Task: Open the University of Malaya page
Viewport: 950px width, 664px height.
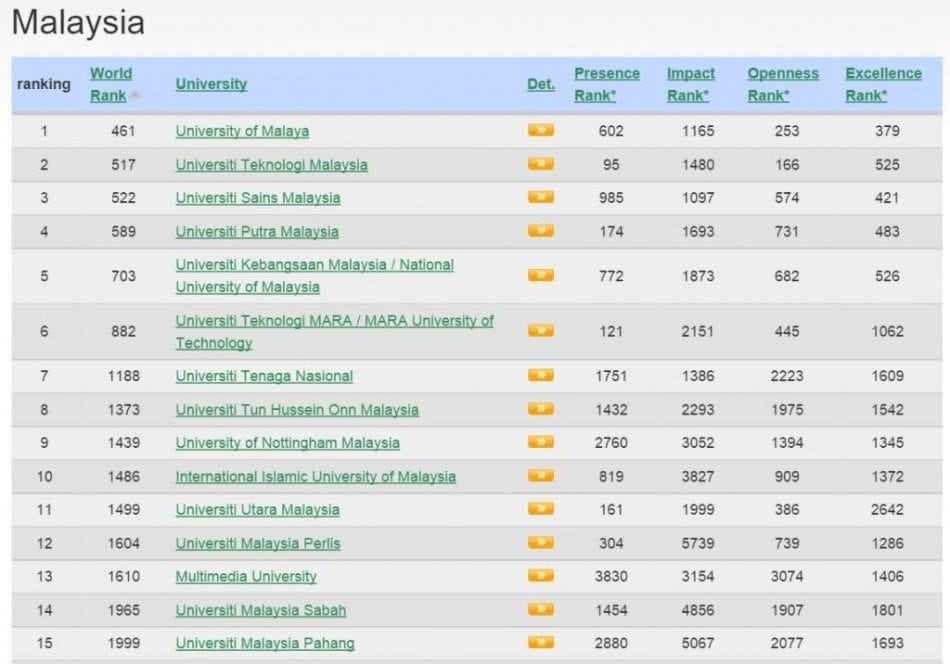Action: (x=244, y=131)
